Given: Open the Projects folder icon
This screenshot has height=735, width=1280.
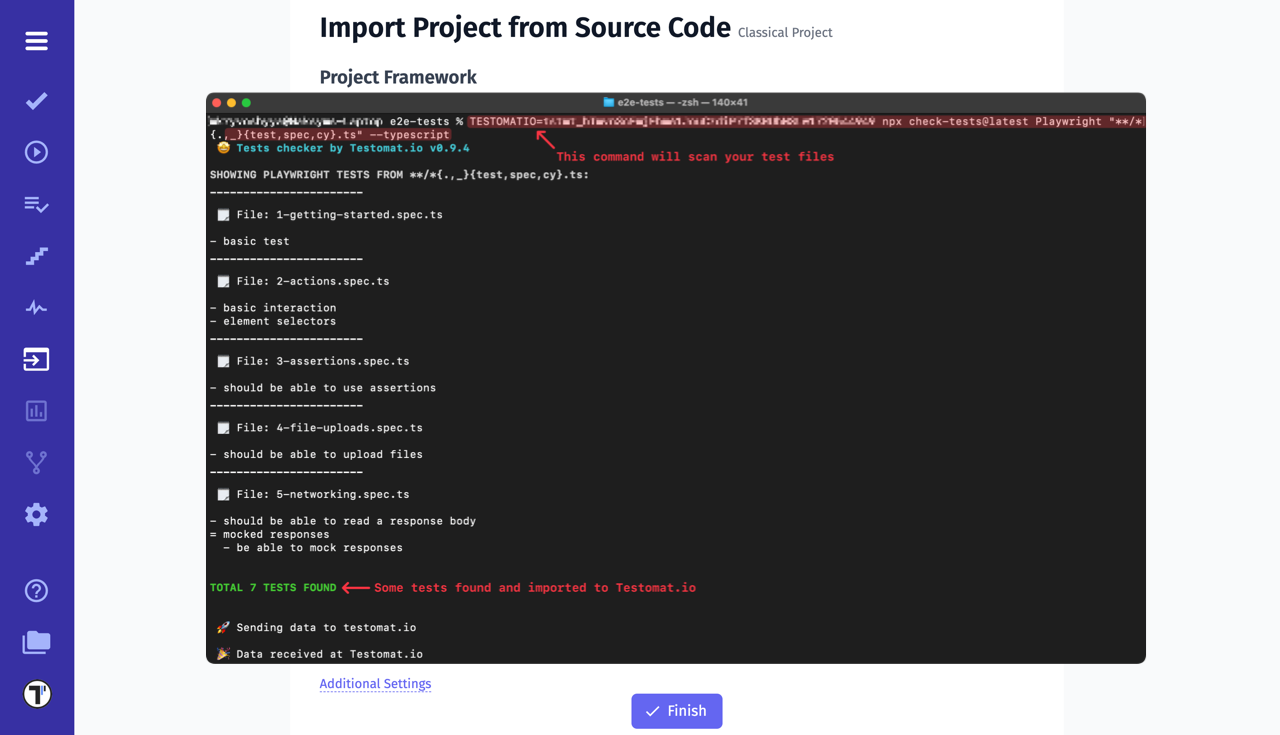Looking at the screenshot, I should [x=36, y=642].
